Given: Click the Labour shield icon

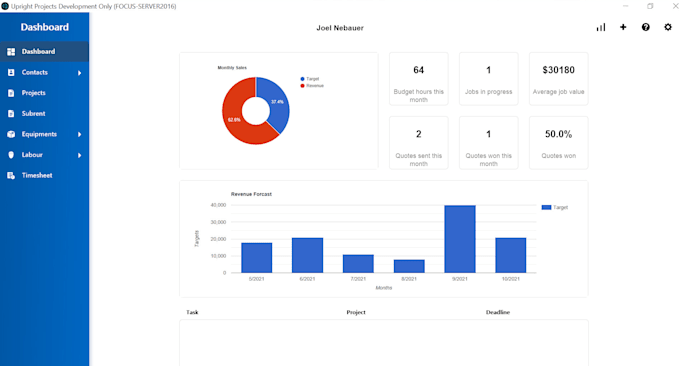Looking at the screenshot, I should (11, 155).
